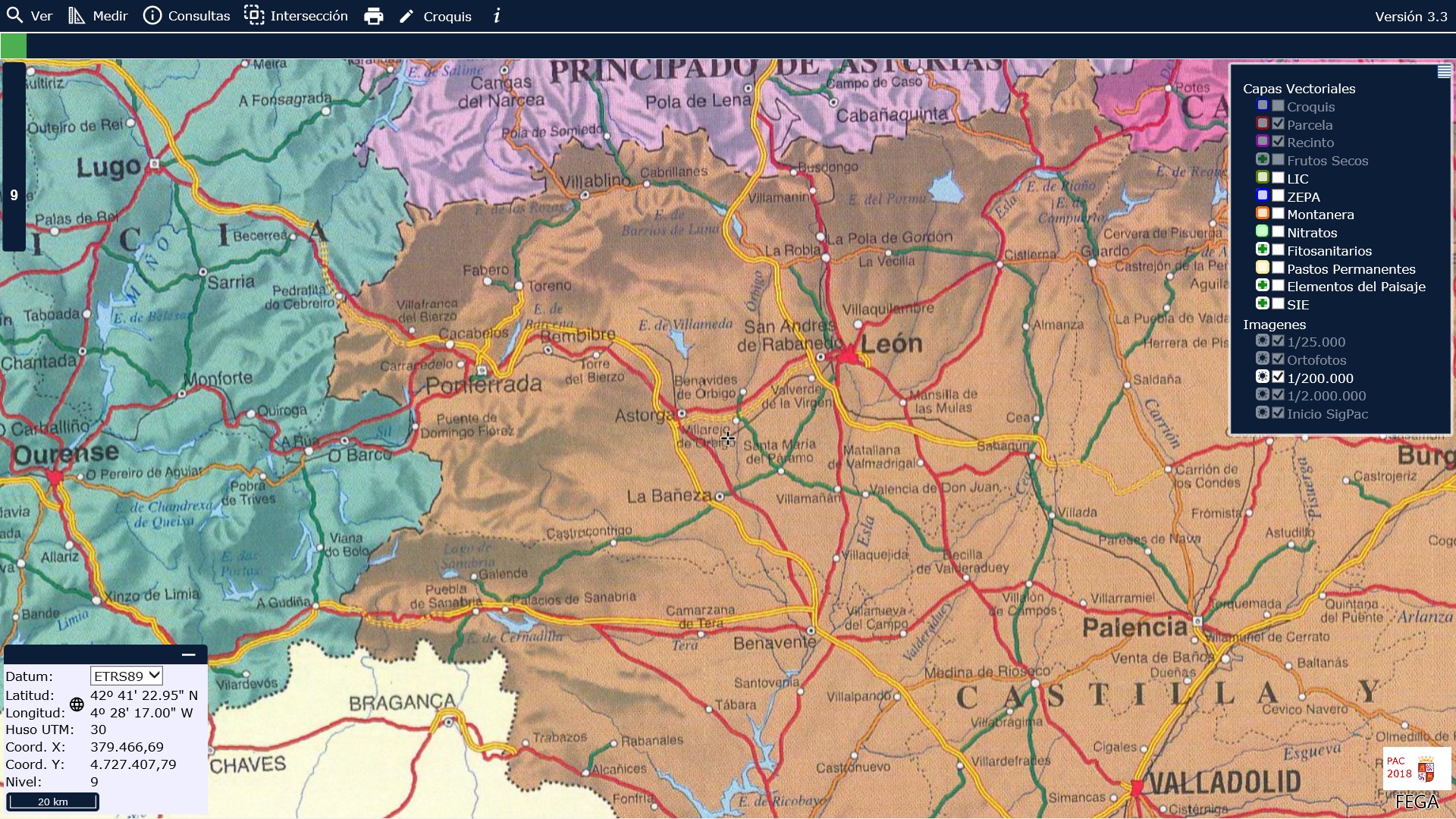The image size is (1456, 819).
Task: Click the 1/200.000 image settings icon
Action: tap(1263, 377)
